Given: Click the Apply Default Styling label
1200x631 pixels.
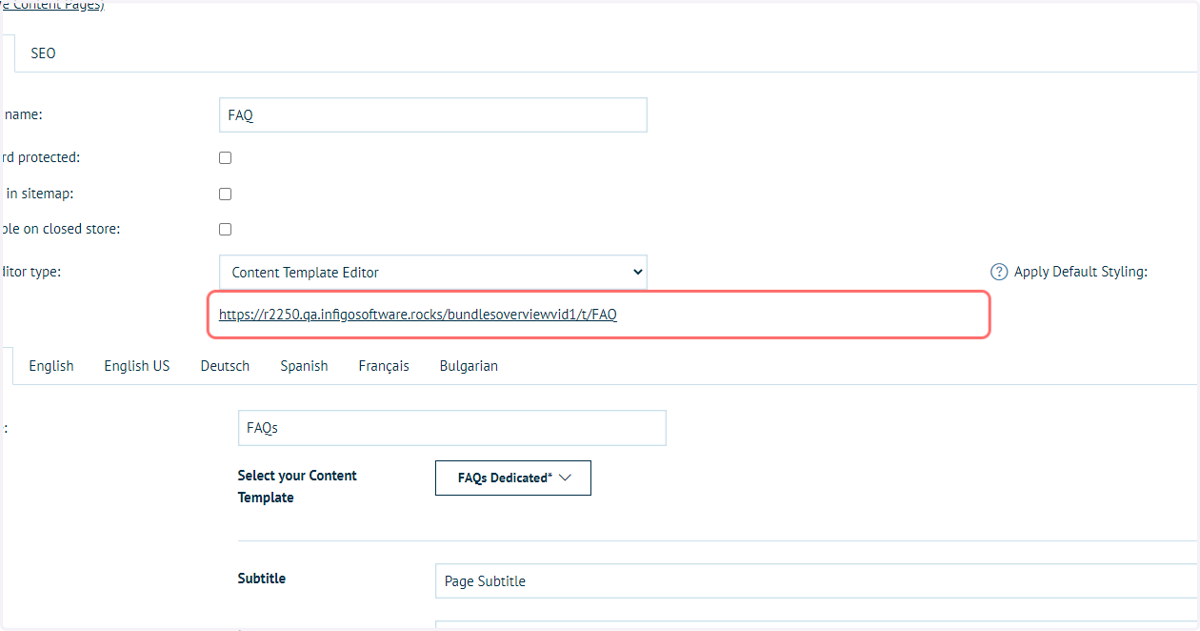Looking at the screenshot, I should click(1081, 272).
